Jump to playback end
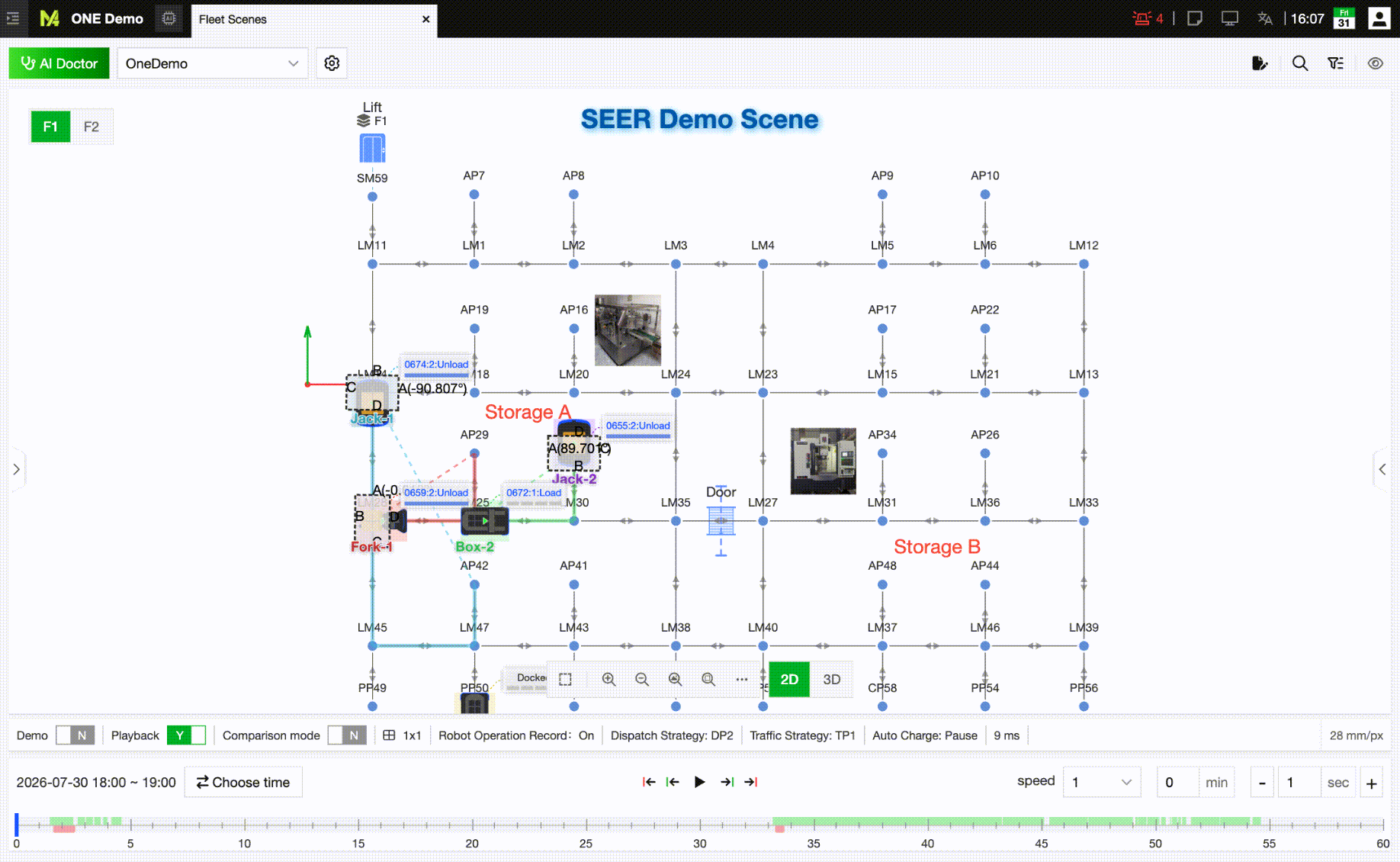 coord(751,782)
